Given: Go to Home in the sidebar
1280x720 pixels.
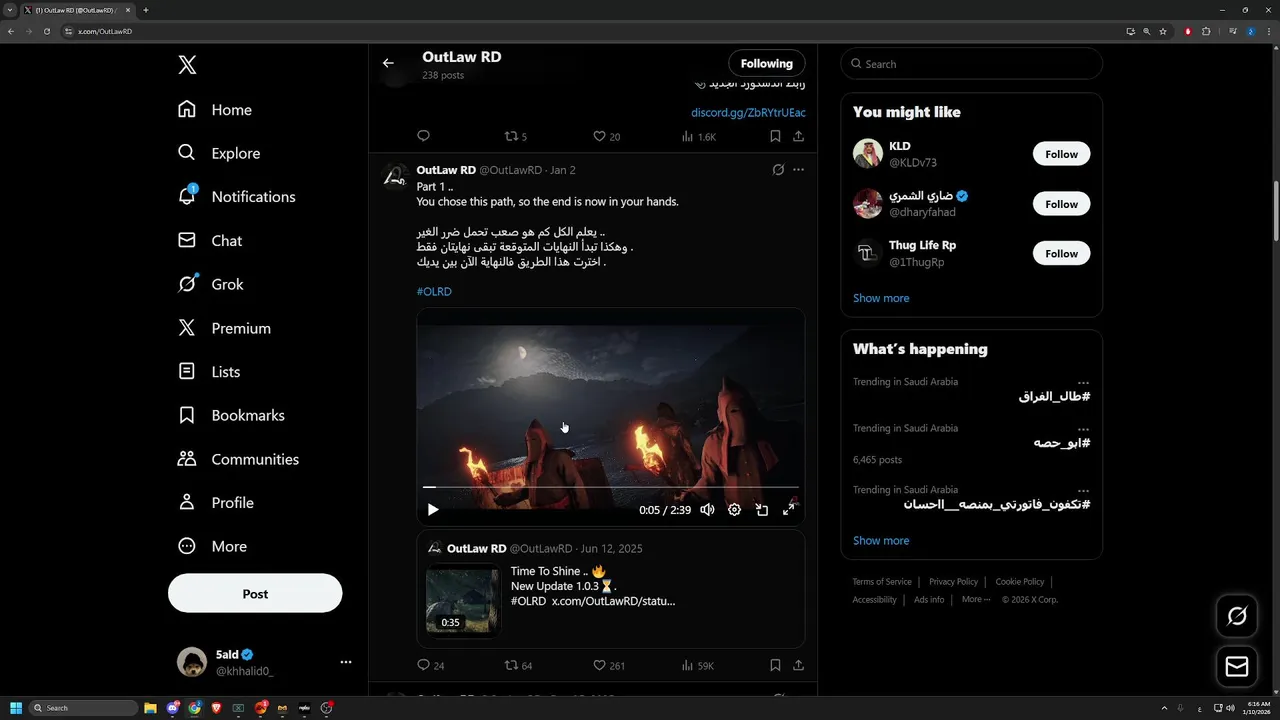Looking at the screenshot, I should coord(215,110).
